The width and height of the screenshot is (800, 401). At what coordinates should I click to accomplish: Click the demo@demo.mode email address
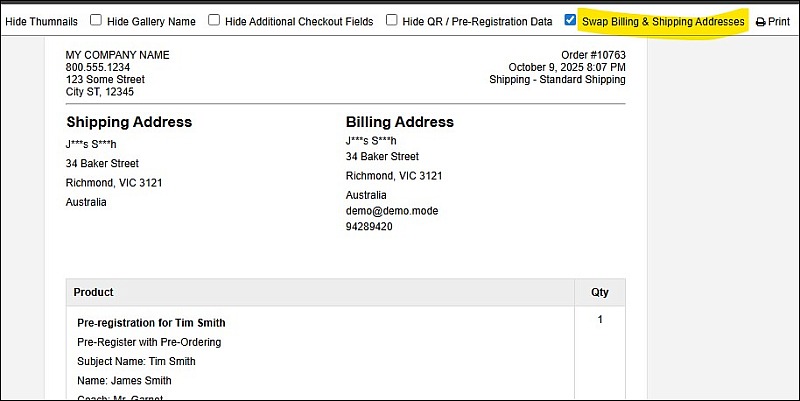(x=392, y=211)
